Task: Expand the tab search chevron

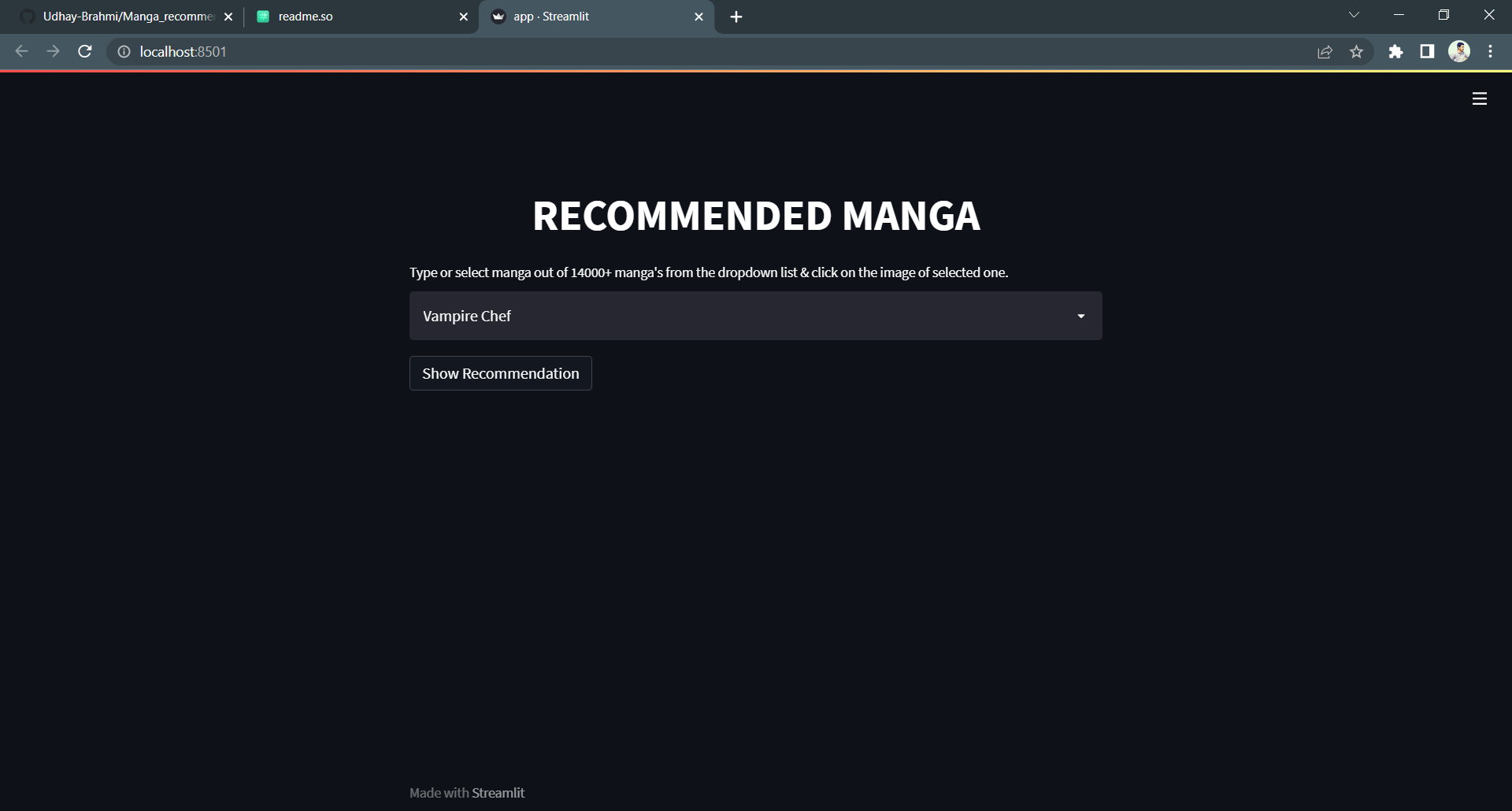Action: [x=1354, y=14]
